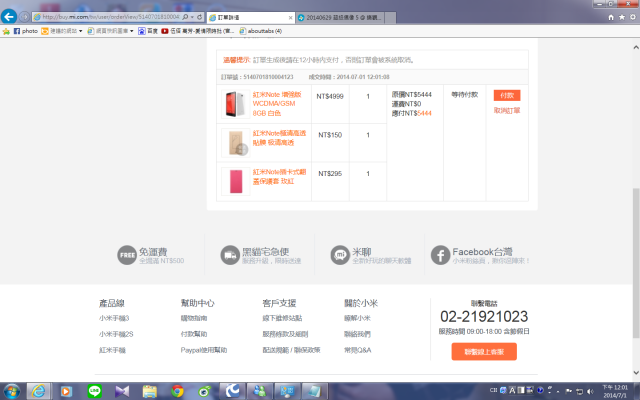The image size is (640, 400).
Task: Click the pink flip cover thumbnail
Action: 236,182
